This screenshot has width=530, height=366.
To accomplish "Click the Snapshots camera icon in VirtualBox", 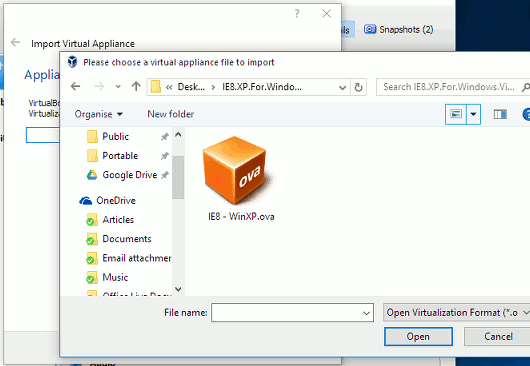I will click(x=370, y=29).
